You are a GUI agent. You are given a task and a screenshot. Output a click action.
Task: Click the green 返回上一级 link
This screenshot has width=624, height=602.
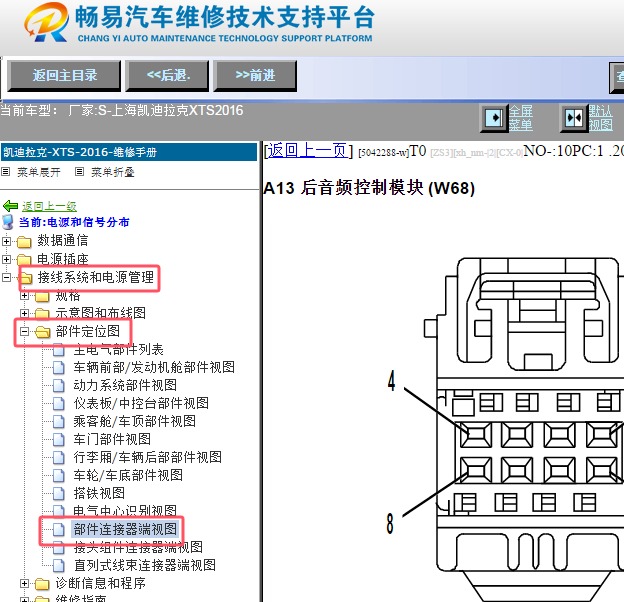point(49,206)
